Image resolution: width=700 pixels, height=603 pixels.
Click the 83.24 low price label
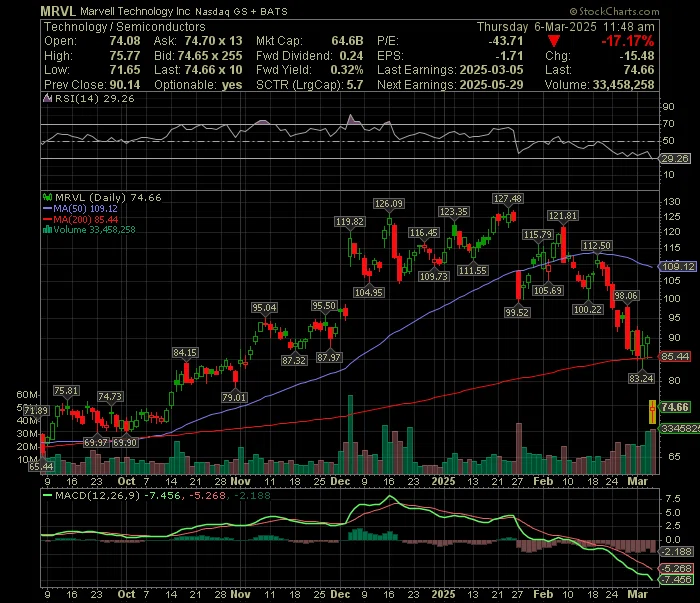coord(641,378)
